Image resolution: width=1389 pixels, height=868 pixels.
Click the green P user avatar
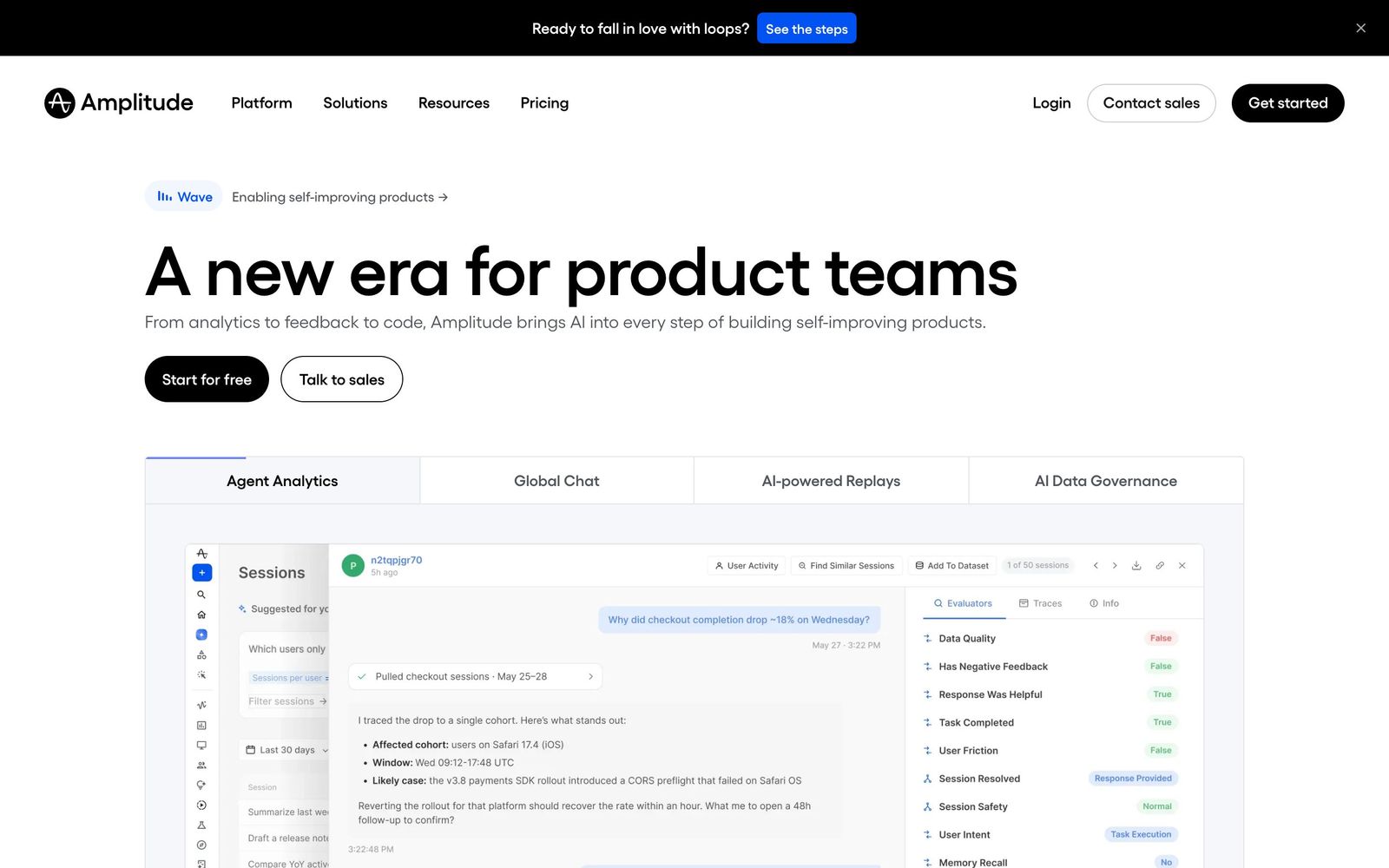click(352, 565)
